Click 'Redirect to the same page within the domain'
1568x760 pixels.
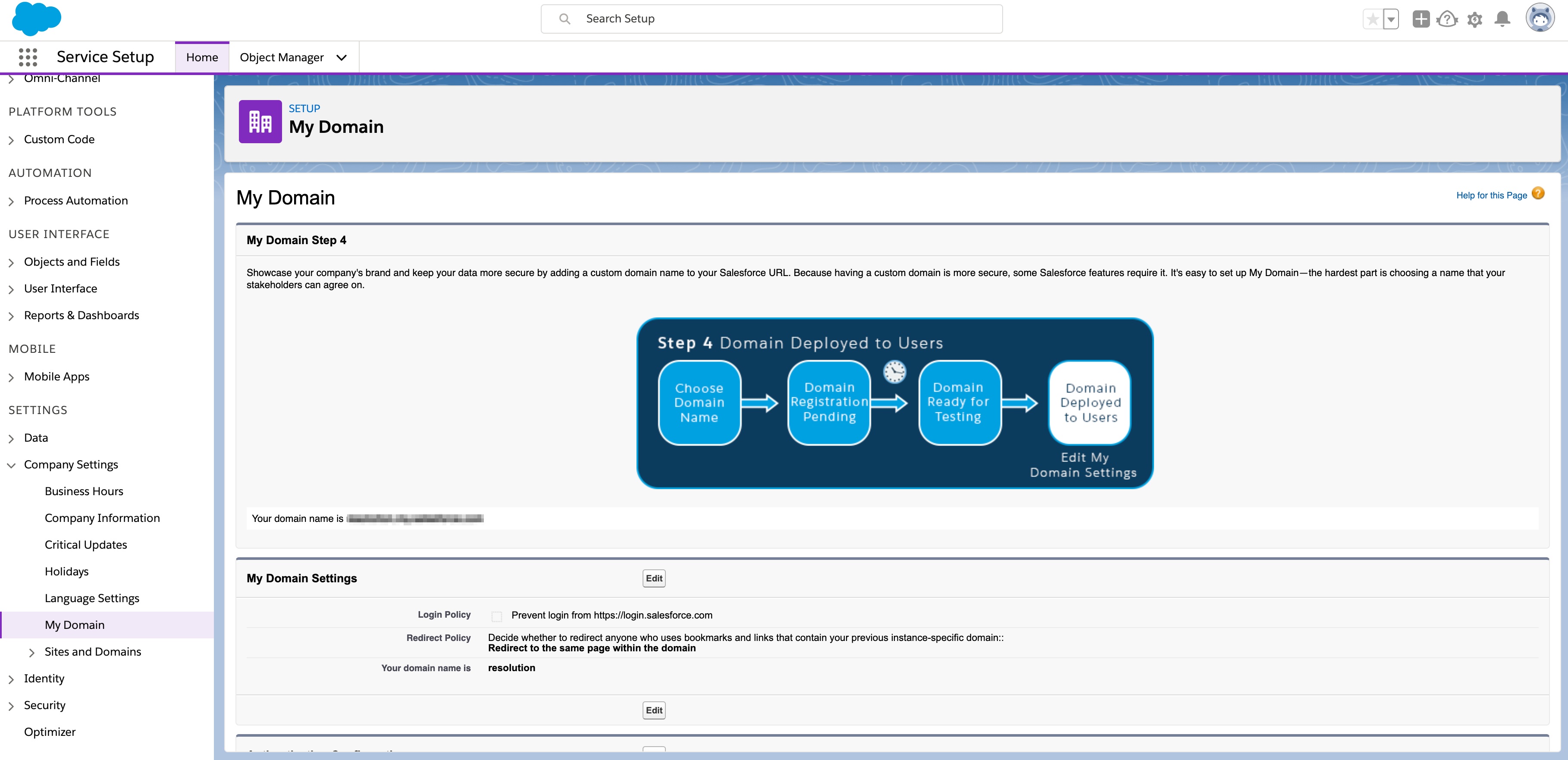point(592,649)
